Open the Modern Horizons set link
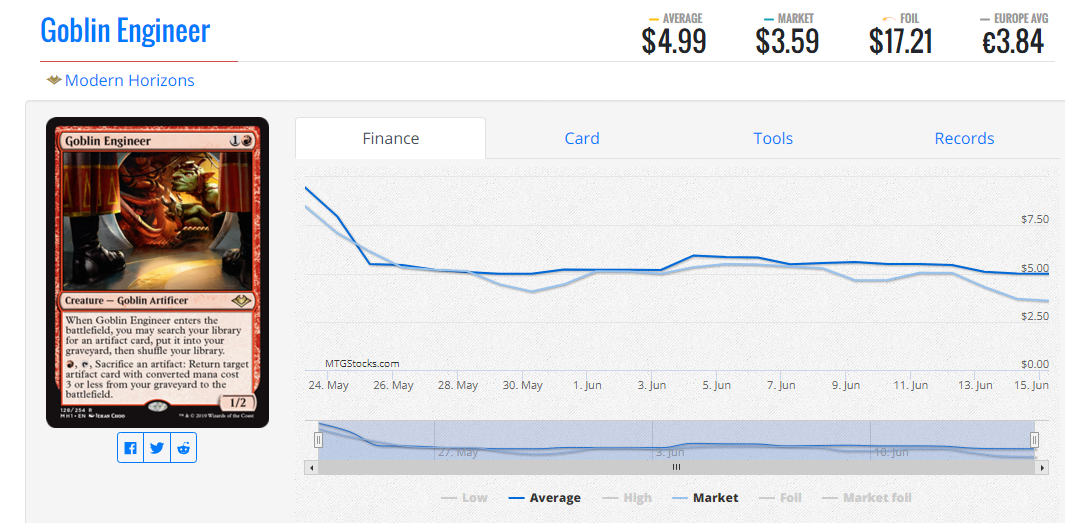This screenshot has height=523, width=1065. pos(130,81)
